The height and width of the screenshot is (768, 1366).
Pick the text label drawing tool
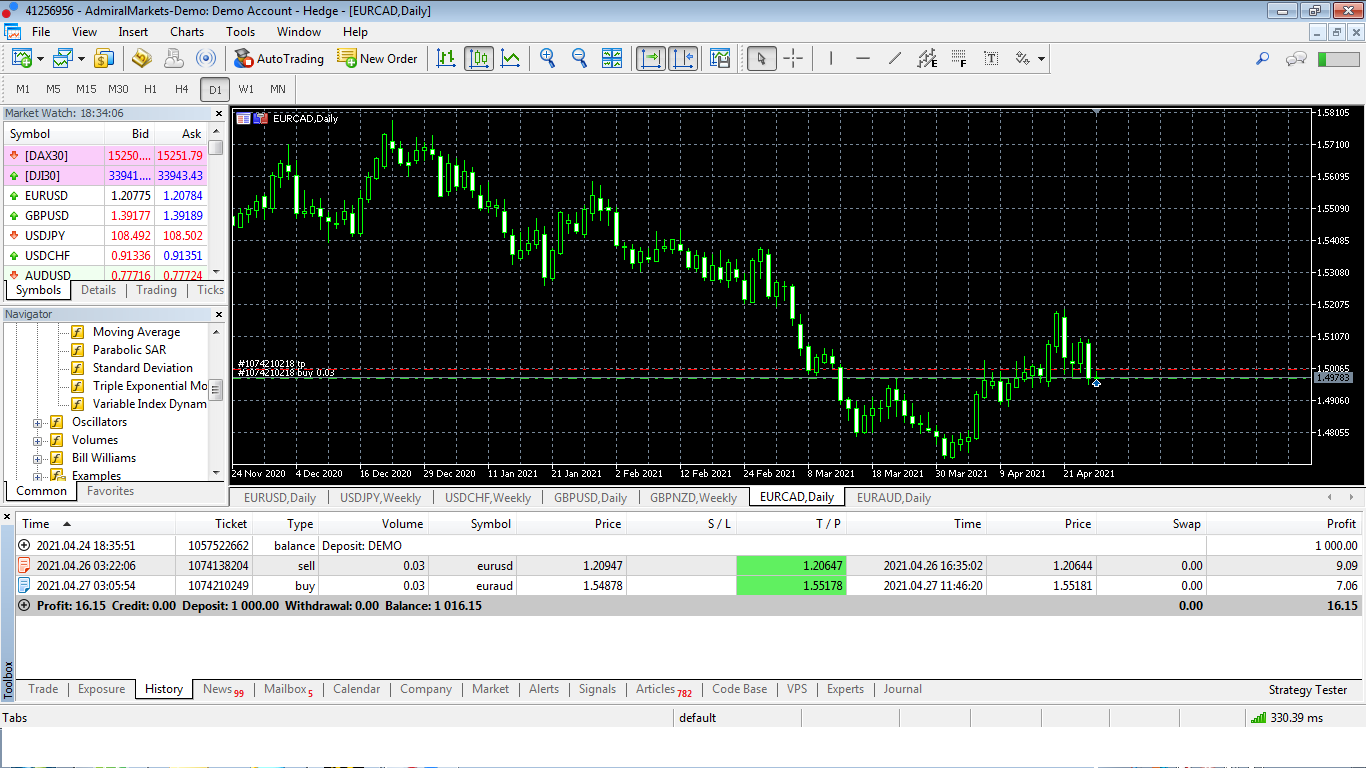point(991,59)
